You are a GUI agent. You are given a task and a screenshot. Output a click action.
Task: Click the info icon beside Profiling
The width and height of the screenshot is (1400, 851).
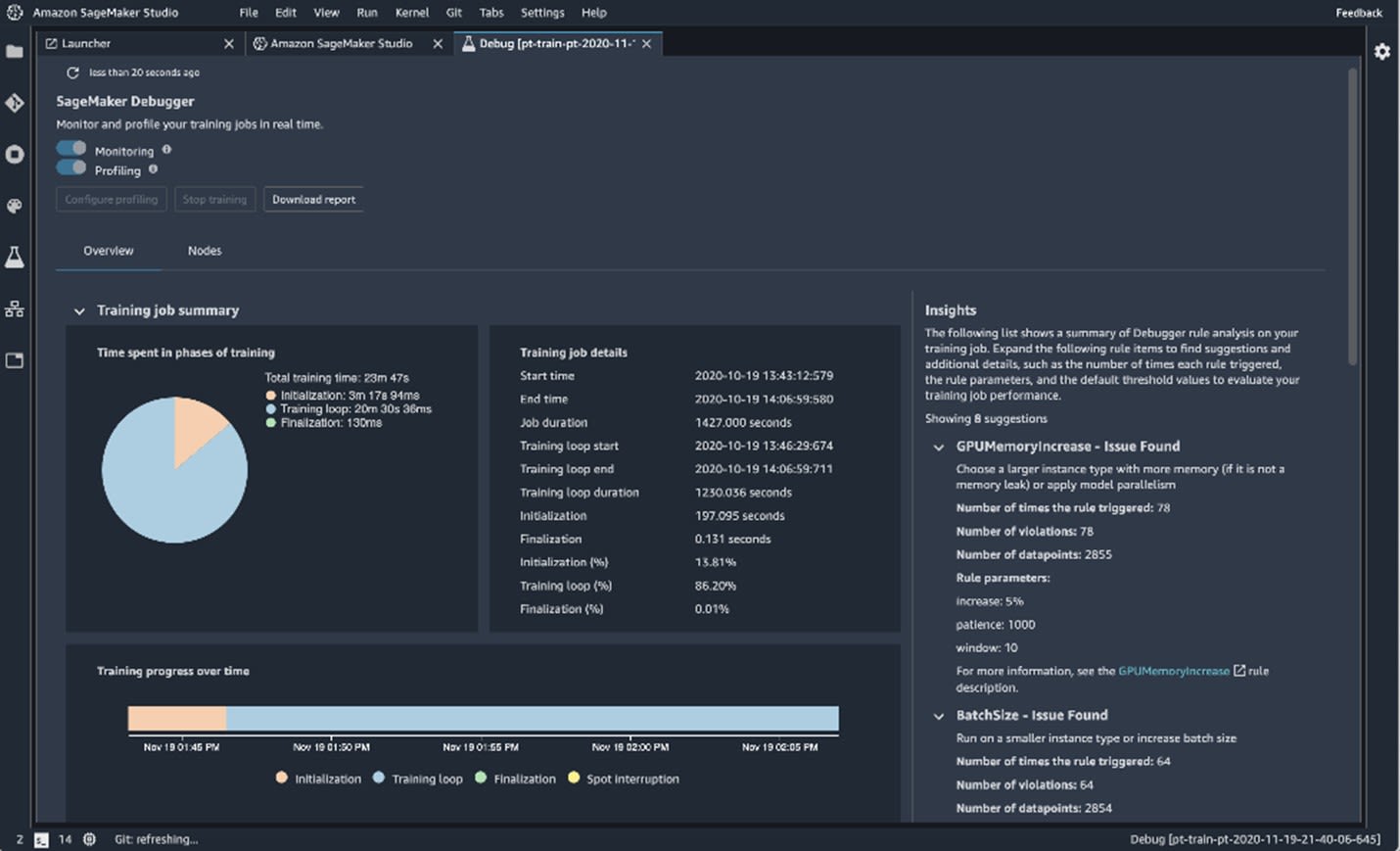pyautogui.click(x=153, y=169)
